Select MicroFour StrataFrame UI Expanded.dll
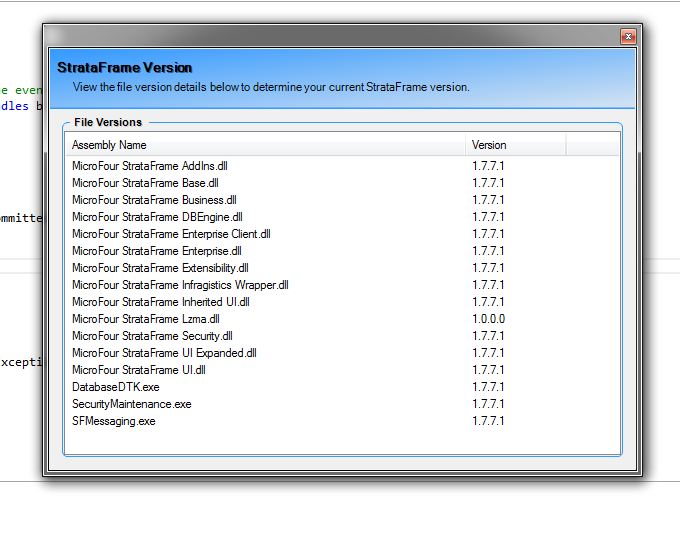This screenshot has width=680, height=536. (164, 353)
